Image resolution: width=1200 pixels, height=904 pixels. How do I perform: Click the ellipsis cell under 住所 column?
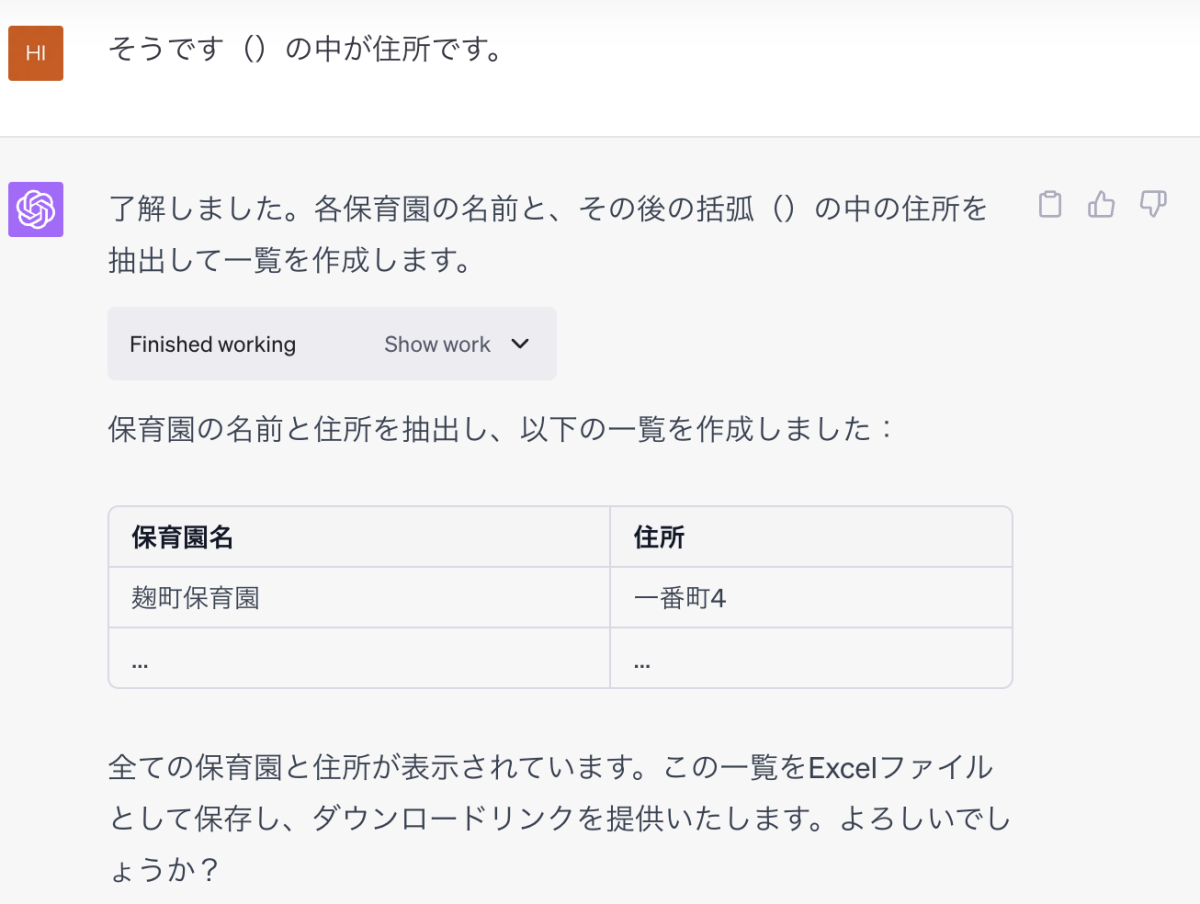(x=642, y=659)
